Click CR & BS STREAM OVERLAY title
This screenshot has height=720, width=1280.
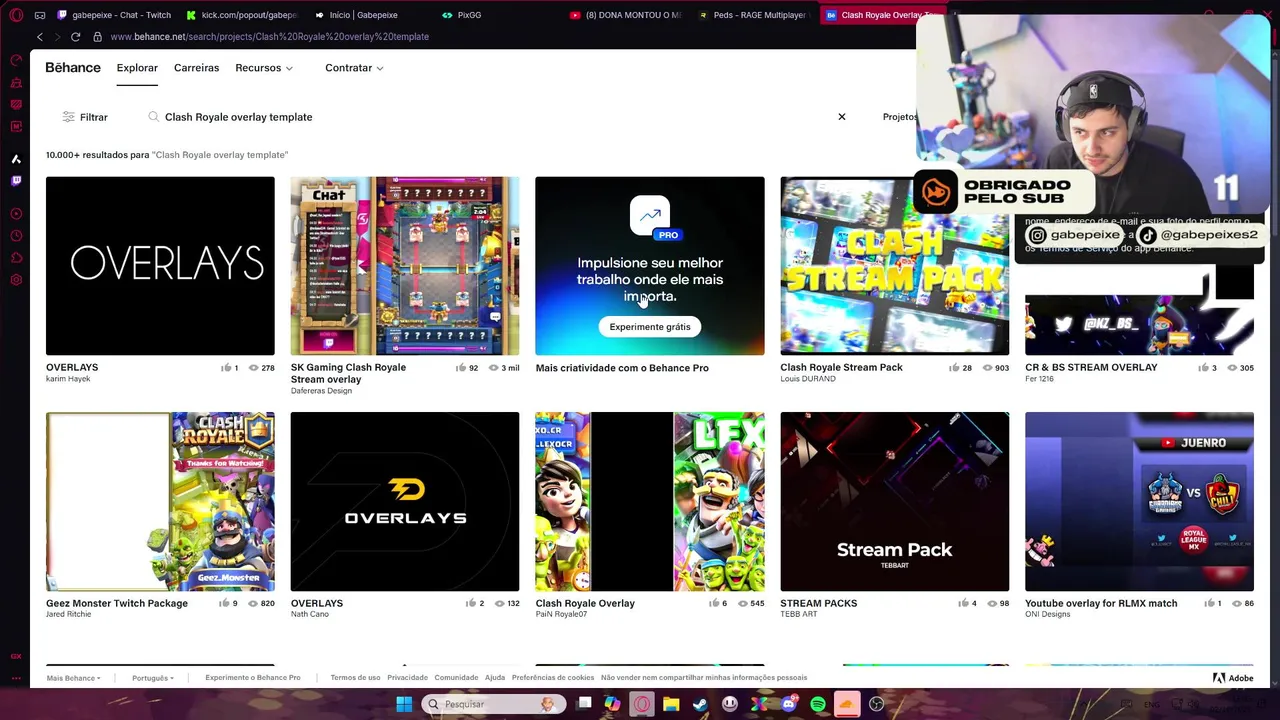[x=1091, y=367]
